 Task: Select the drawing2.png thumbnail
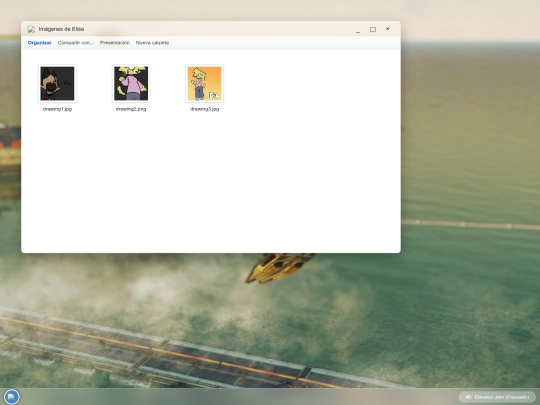(x=131, y=83)
